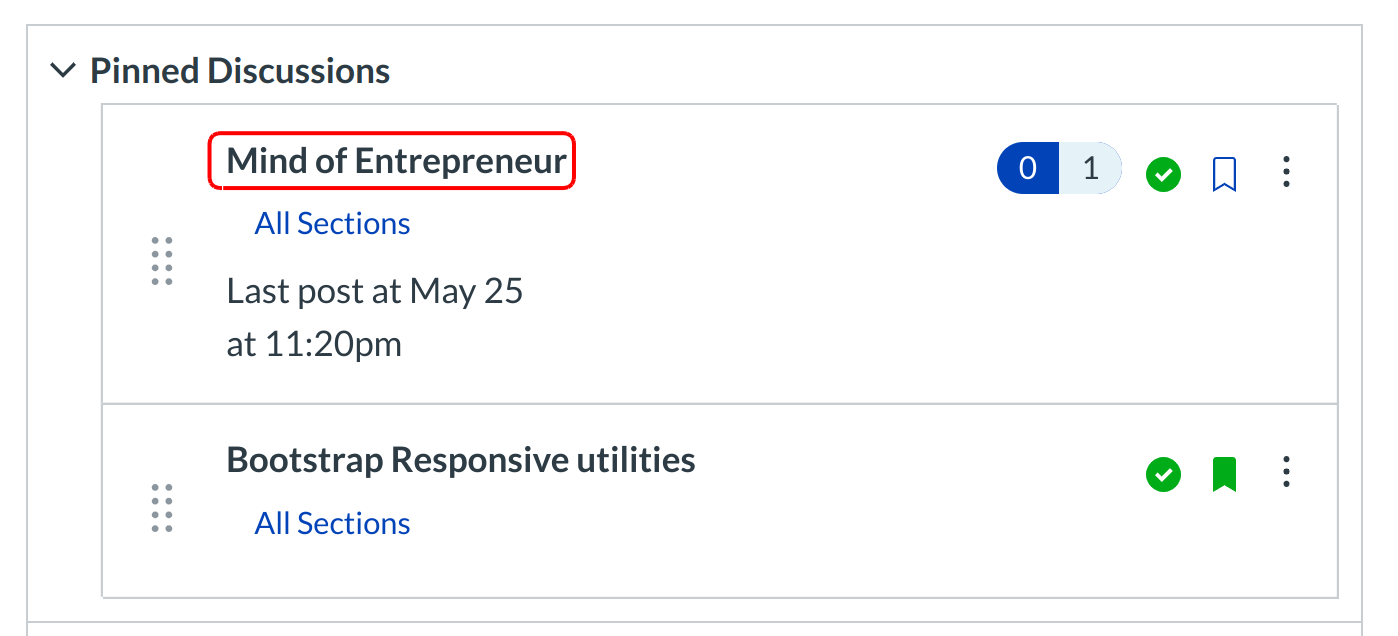Screen dimensions: 1398x636
Task: Toggle published status of Bootstrap Responsive utilities
Action: click(1163, 474)
